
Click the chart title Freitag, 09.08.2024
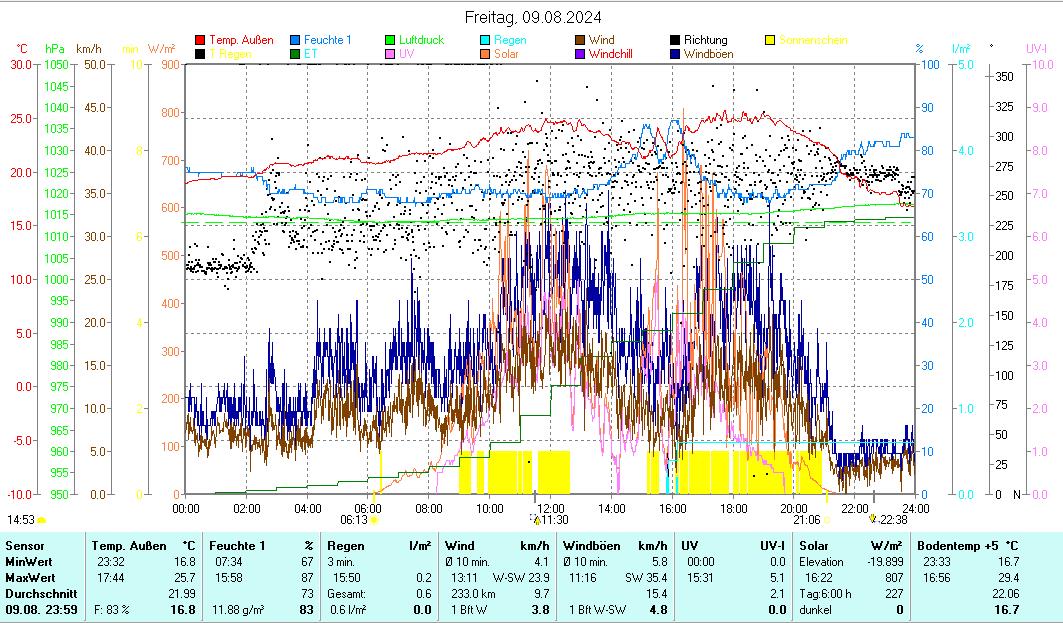point(534,17)
